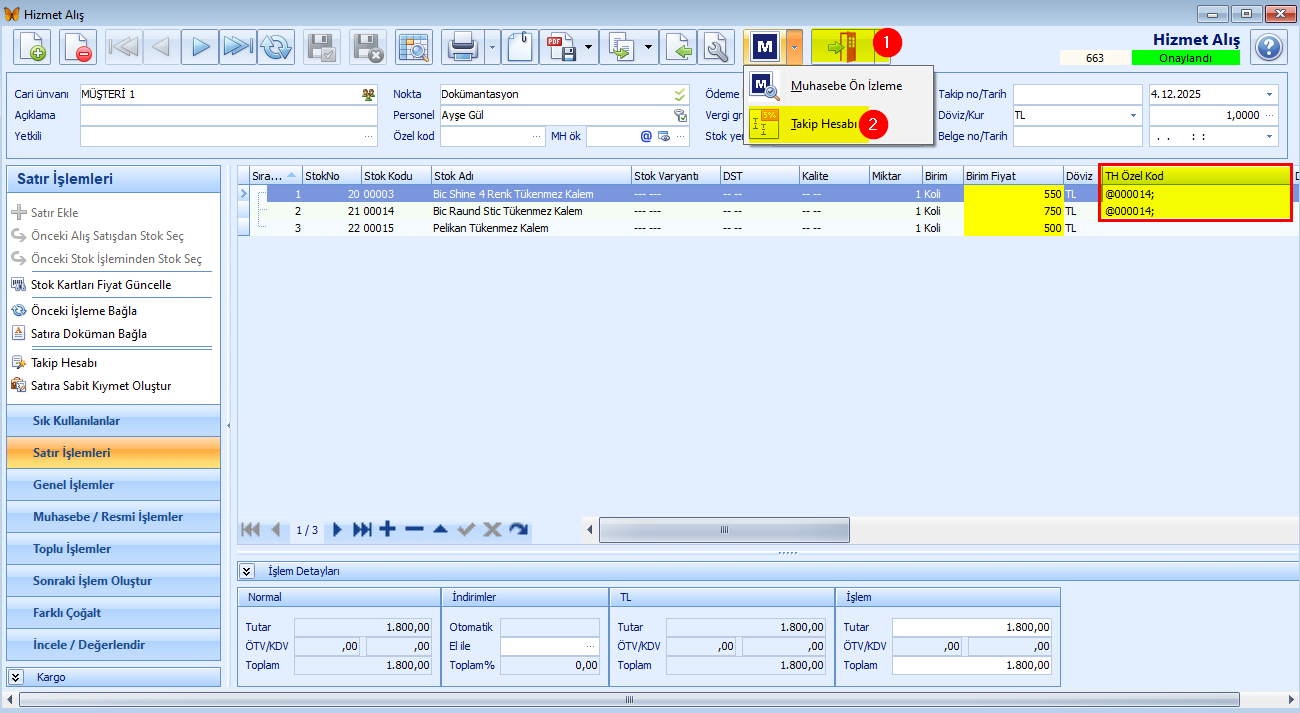
Task: Click the delete record icon with red minus
Action: (76, 46)
